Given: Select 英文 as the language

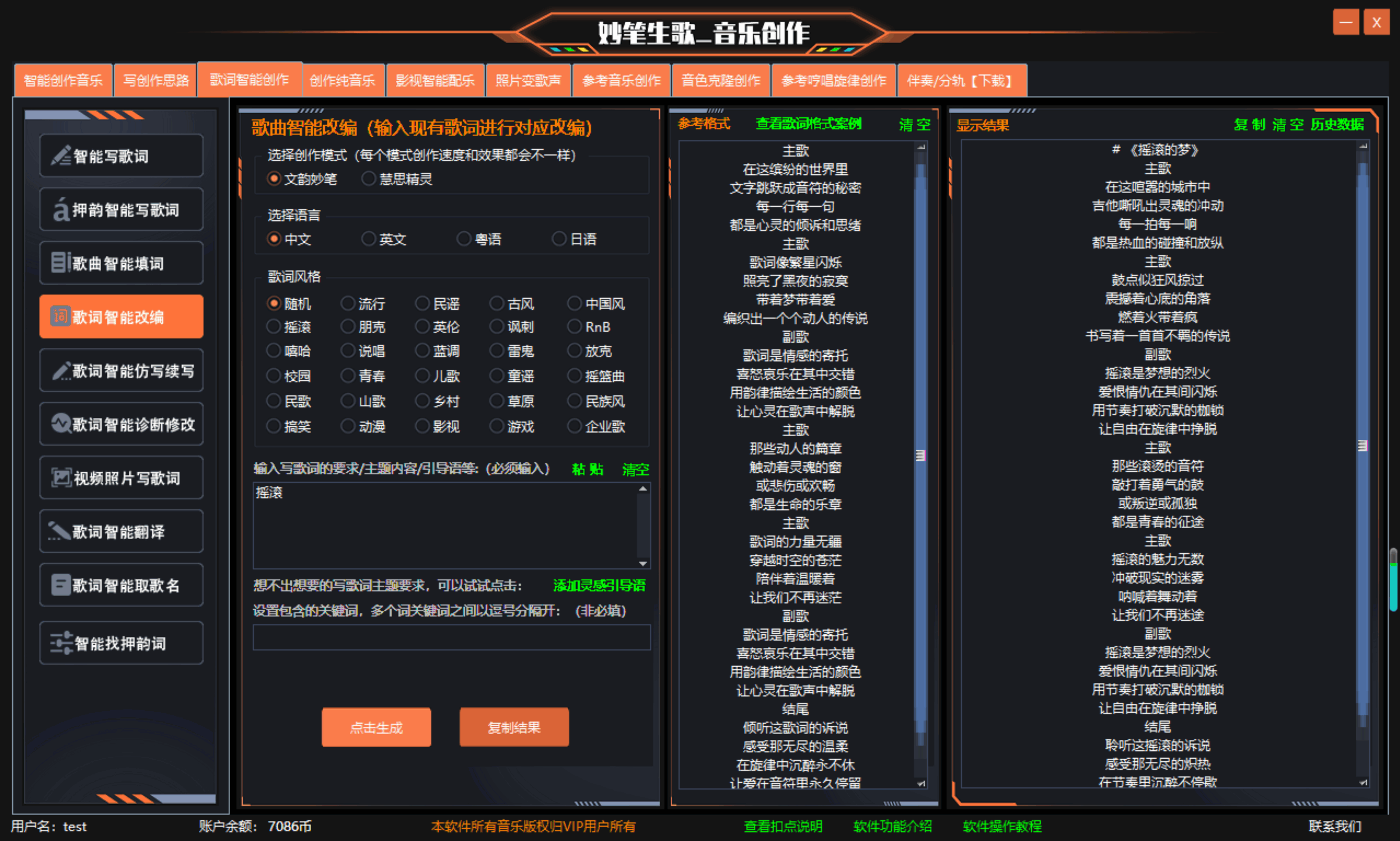Looking at the screenshot, I should click(369, 239).
